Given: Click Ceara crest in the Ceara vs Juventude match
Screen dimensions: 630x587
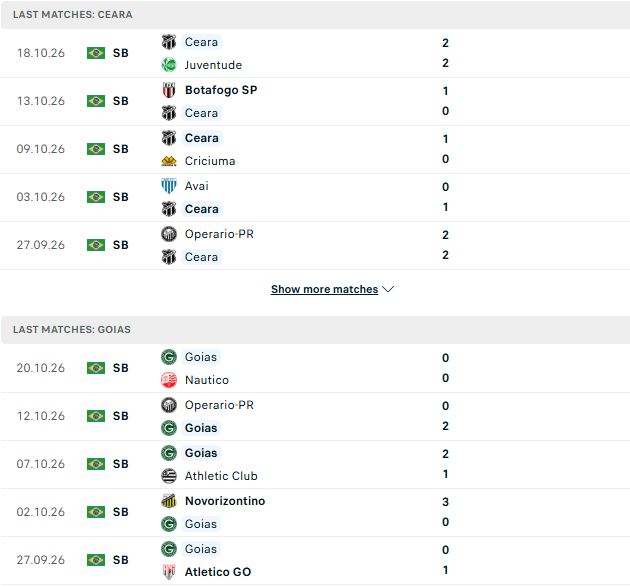Looking at the screenshot, I should click(169, 42).
